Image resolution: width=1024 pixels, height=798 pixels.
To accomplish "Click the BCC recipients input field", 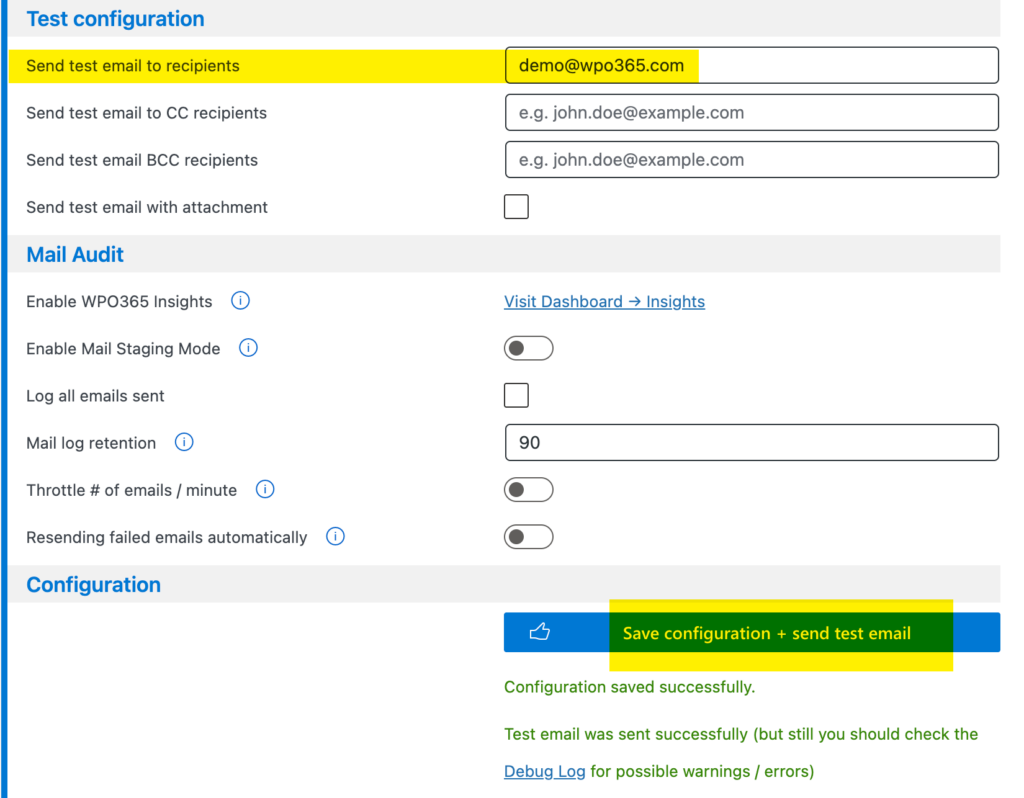I will tap(752, 159).
